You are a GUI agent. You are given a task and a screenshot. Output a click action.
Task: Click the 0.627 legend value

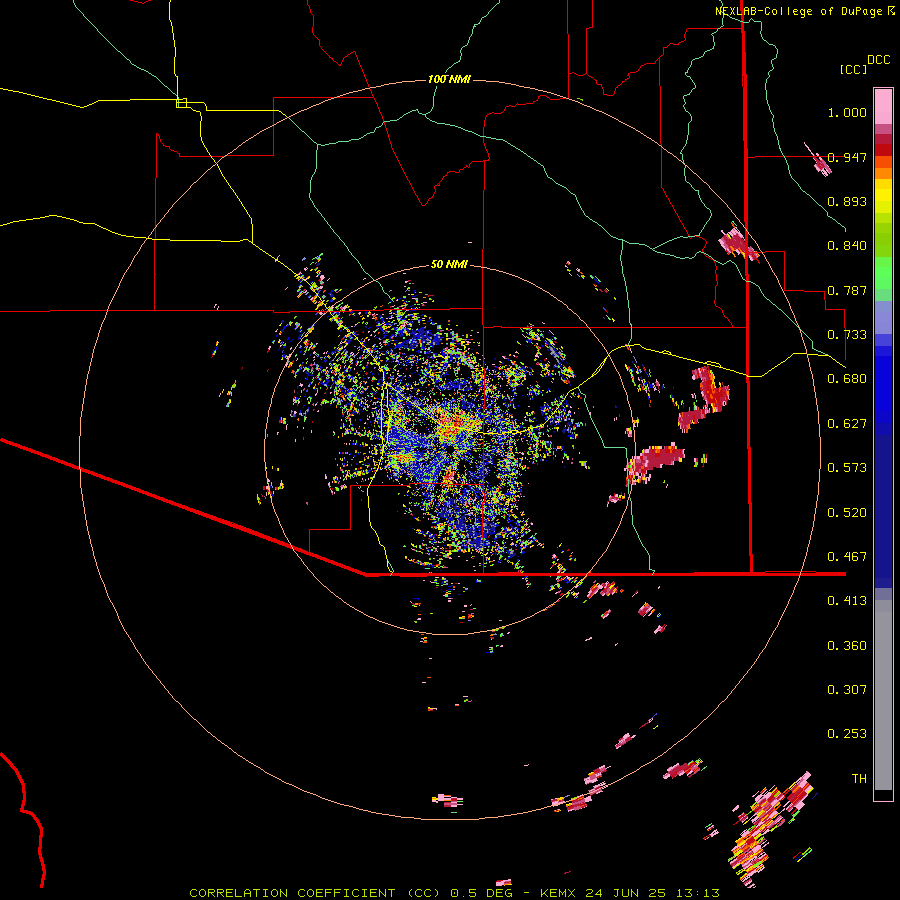point(847,424)
